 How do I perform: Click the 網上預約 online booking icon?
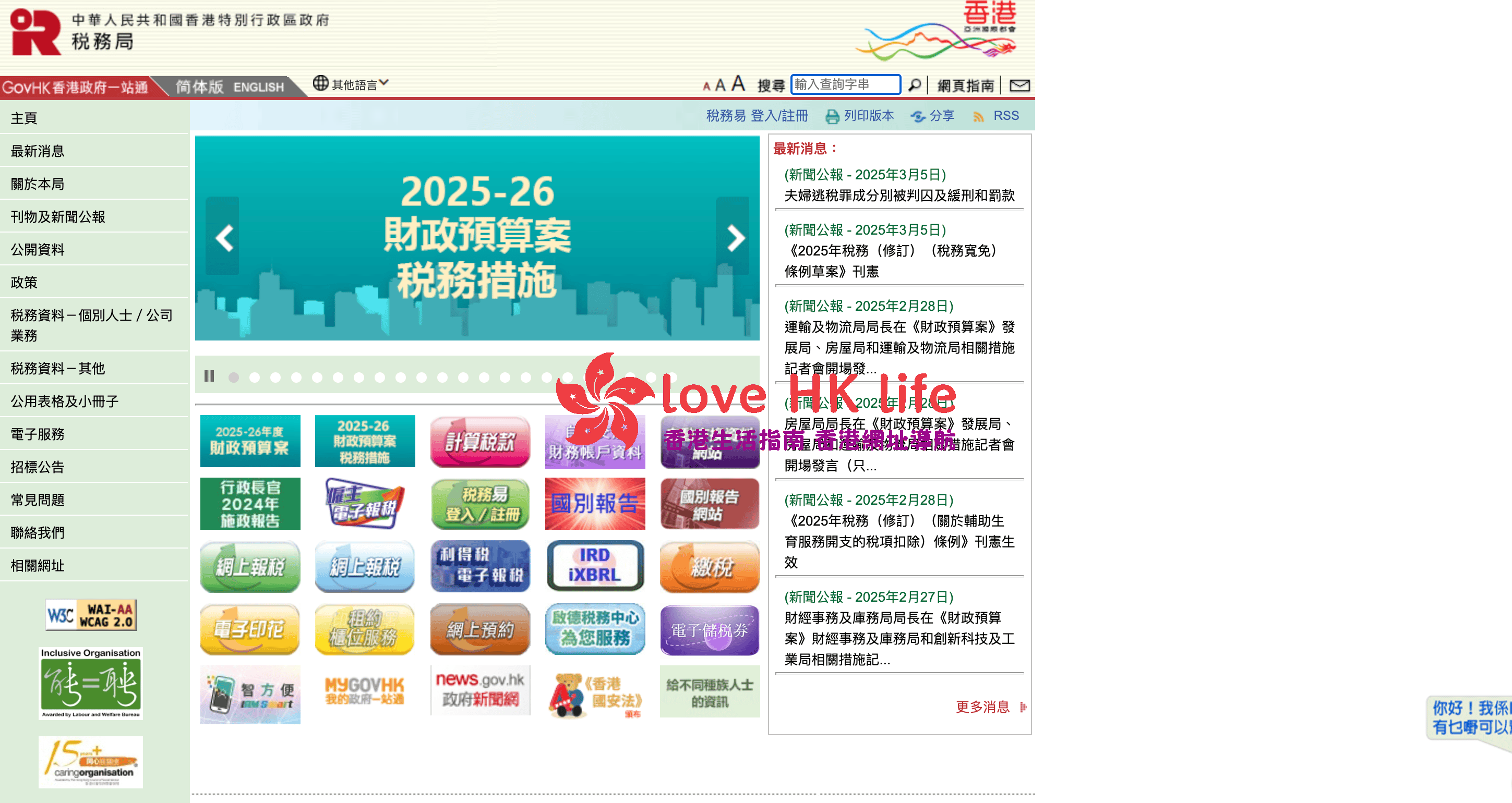click(479, 629)
